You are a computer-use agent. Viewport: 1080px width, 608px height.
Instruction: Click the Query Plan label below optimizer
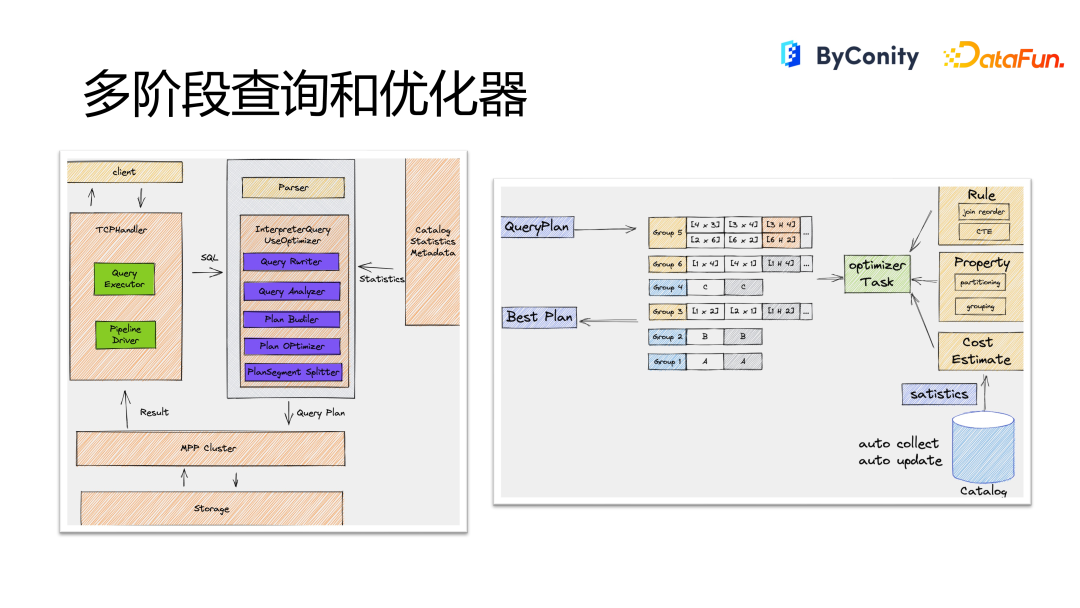(320, 413)
